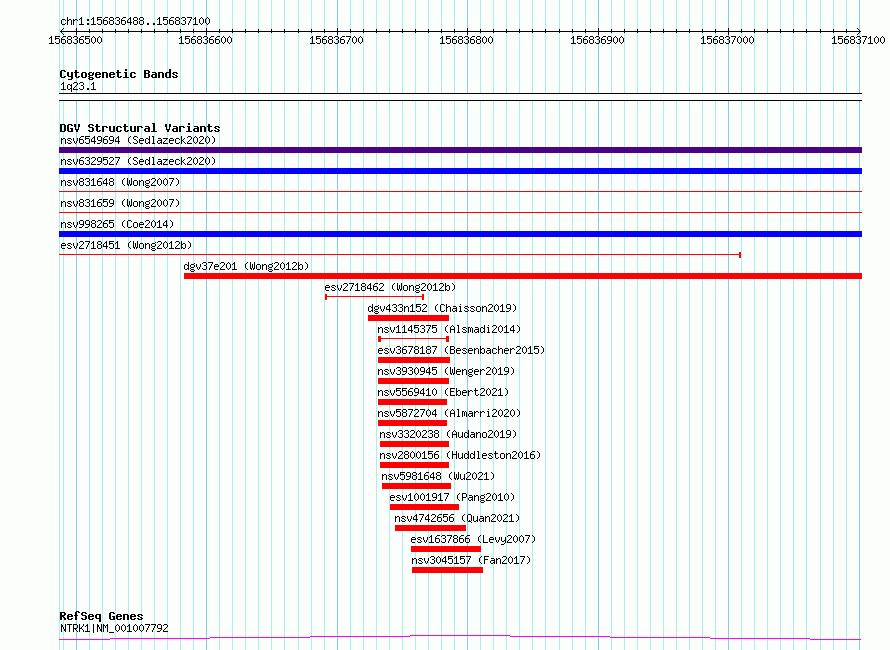The image size is (890, 650).
Task: Click the esv2718462 (Wong2012b) label
Action: 390,287
